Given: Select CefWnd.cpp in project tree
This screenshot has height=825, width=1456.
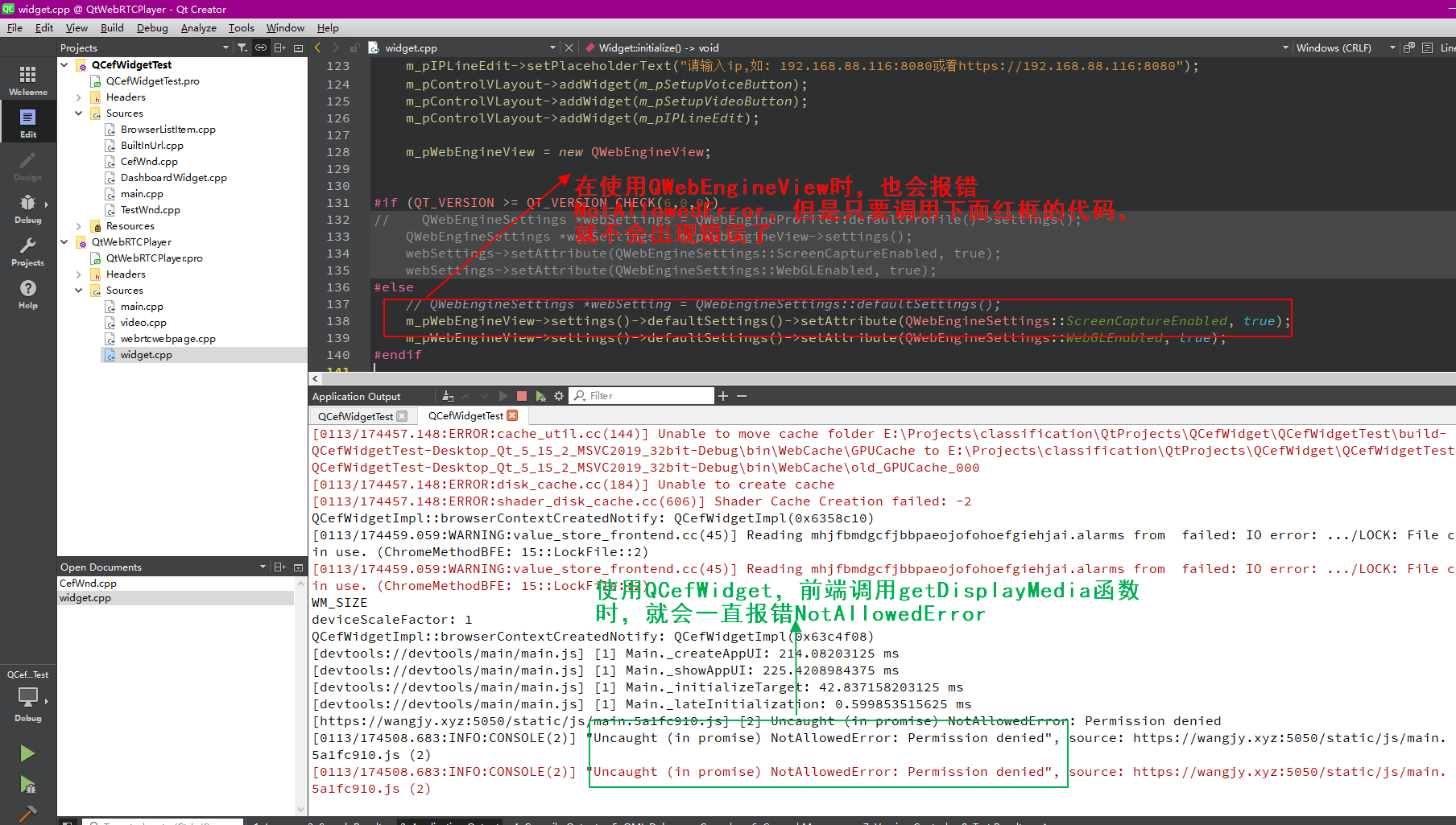Looking at the screenshot, I should click(149, 161).
